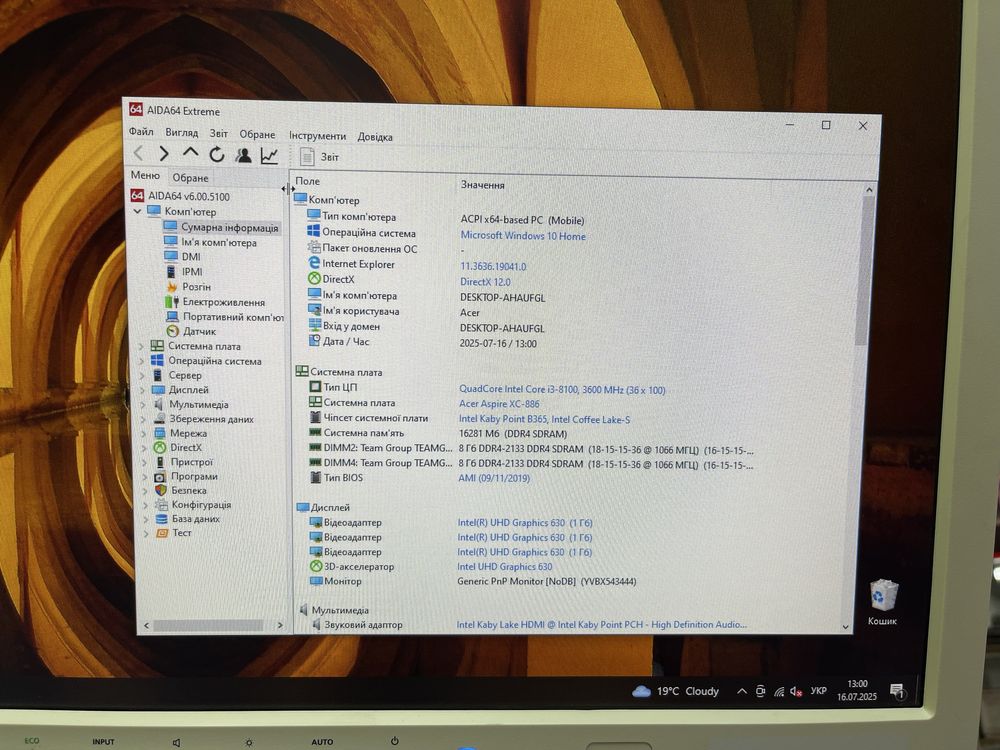This screenshot has width=1000, height=750.
Task: Open the user icon in the toolbar
Action: 243,155
